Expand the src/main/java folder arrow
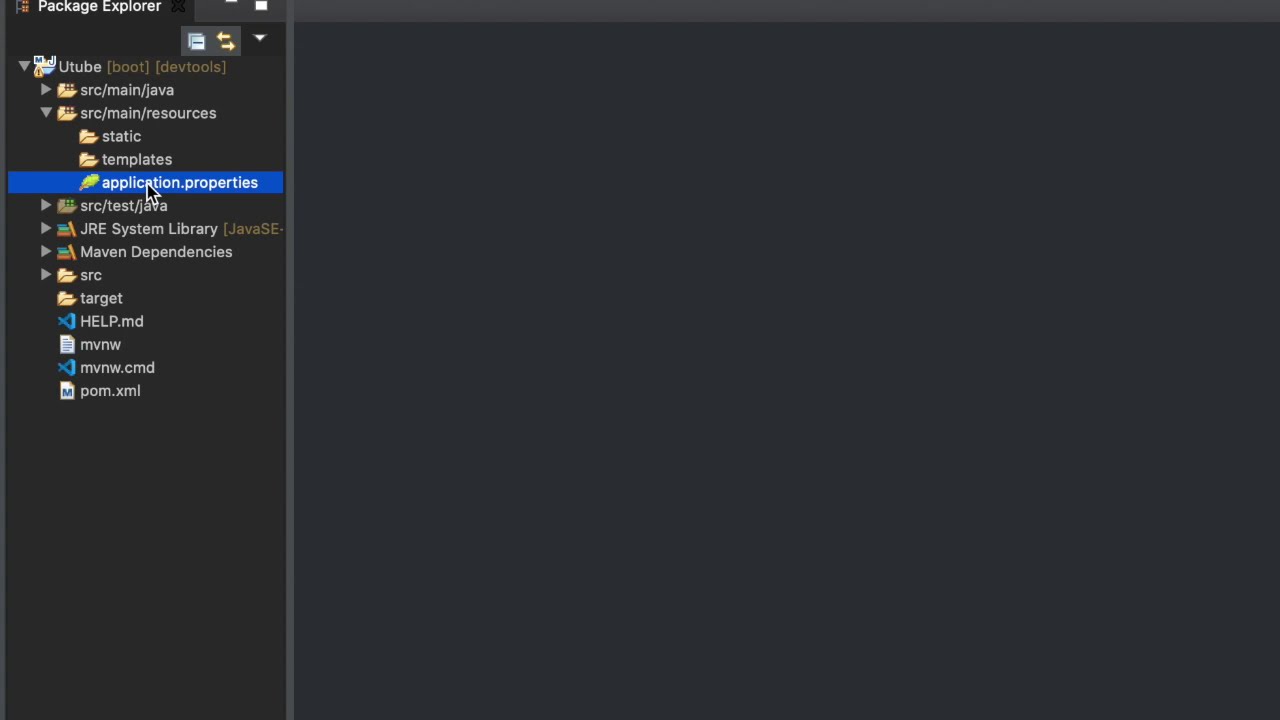 (46, 90)
